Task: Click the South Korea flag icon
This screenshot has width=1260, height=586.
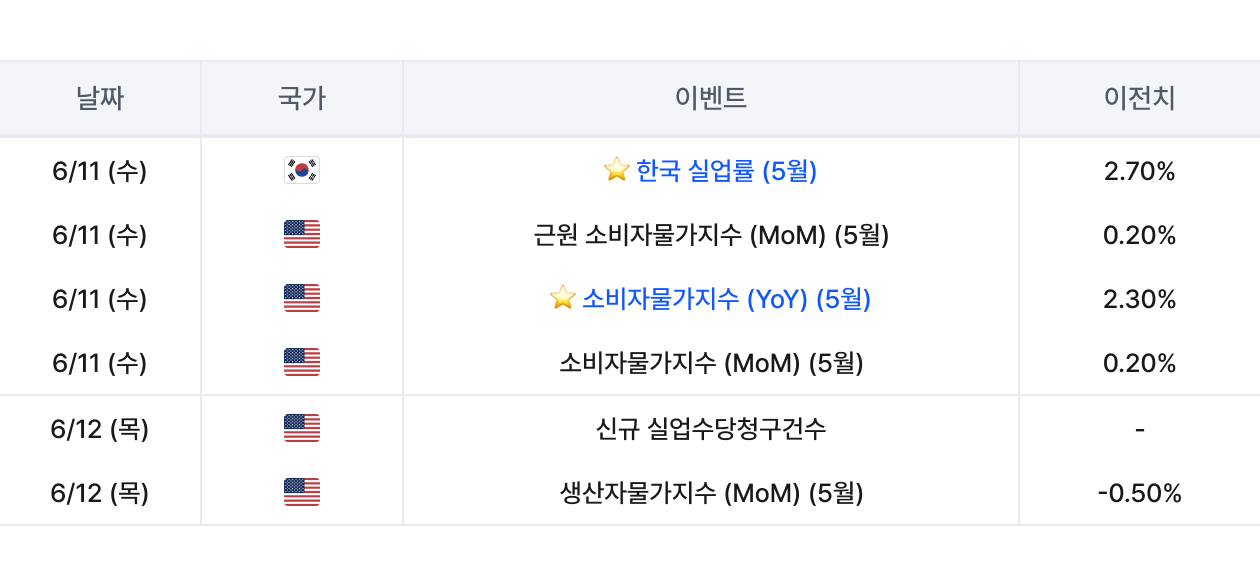Action: coord(302,171)
